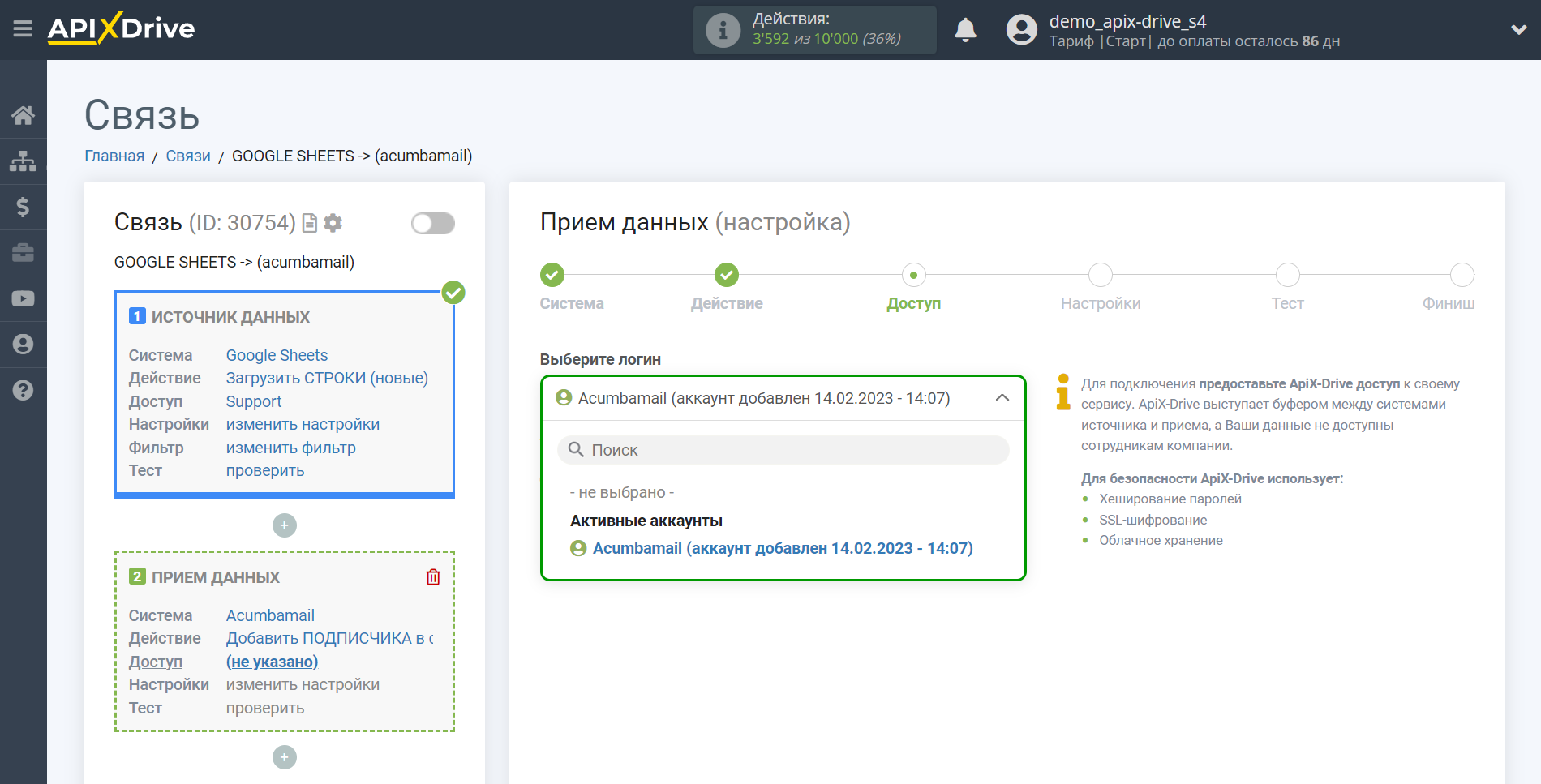
Task: Click the source block green checkmark
Action: pyautogui.click(x=453, y=293)
